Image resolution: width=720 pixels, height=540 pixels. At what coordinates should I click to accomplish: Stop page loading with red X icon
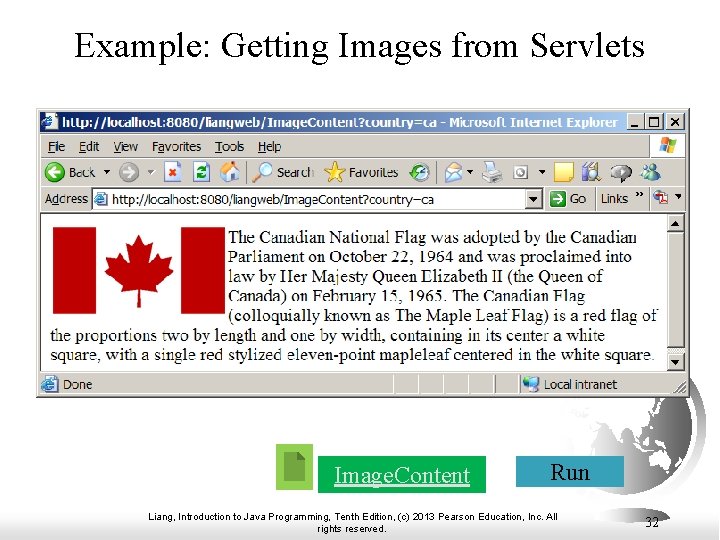click(x=173, y=172)
